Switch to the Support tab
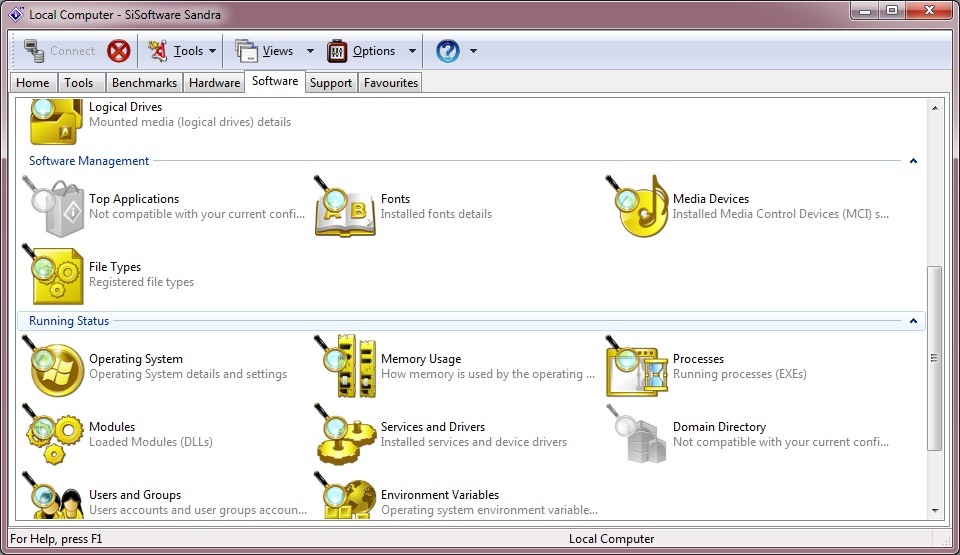Screen dimensions: 960x555 point(331,83)
